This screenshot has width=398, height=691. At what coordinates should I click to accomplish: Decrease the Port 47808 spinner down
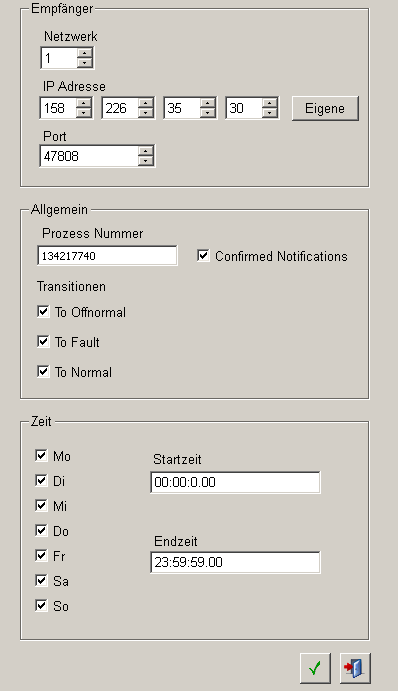[x=145, y=160]
